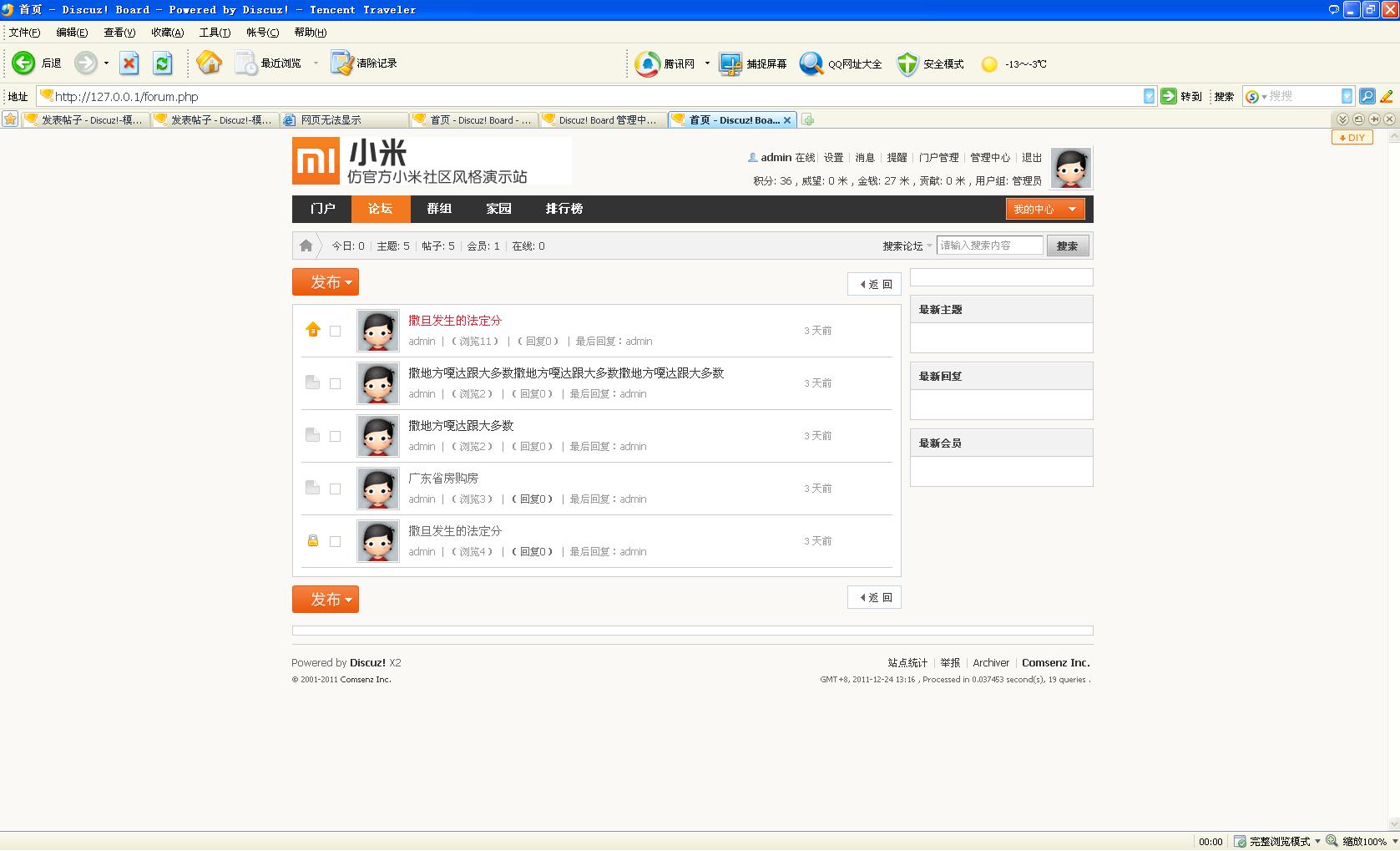The width and height of the screenshot is (1400, 851).
Task: Select checkbox beside thread 广东省房购房
Action: [335, 489]
